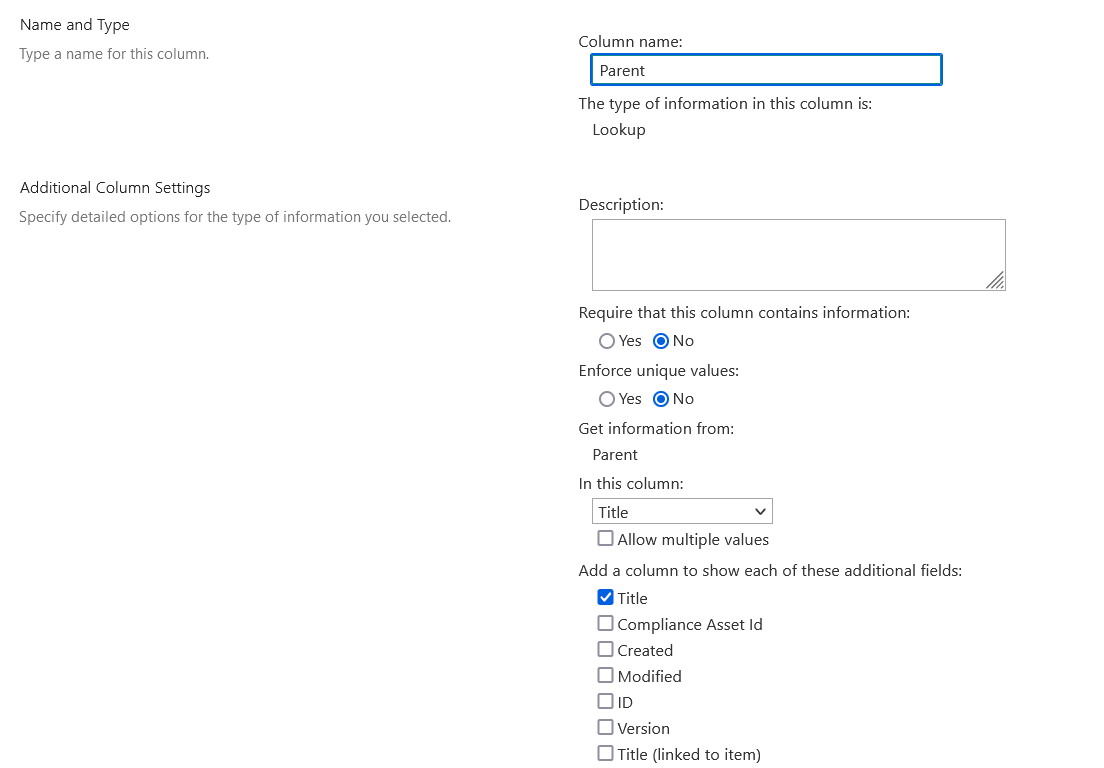The image size is (1104, 768).
Task: Select Title in the column dropdown
Action: click(660, 511)
